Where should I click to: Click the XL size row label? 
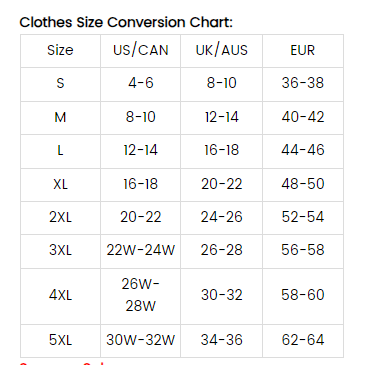tap(60, 184)
